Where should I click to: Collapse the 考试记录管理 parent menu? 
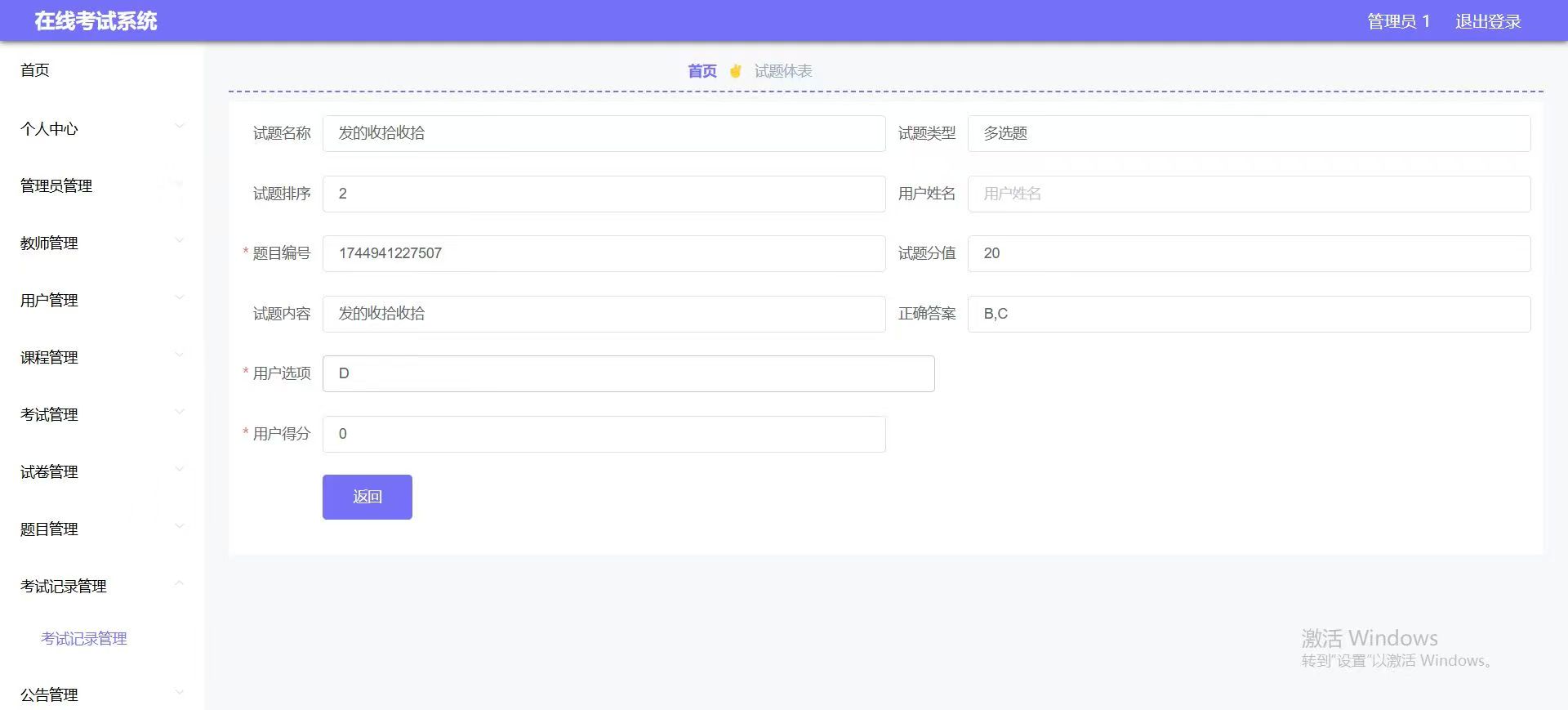[x=102, y=586]
